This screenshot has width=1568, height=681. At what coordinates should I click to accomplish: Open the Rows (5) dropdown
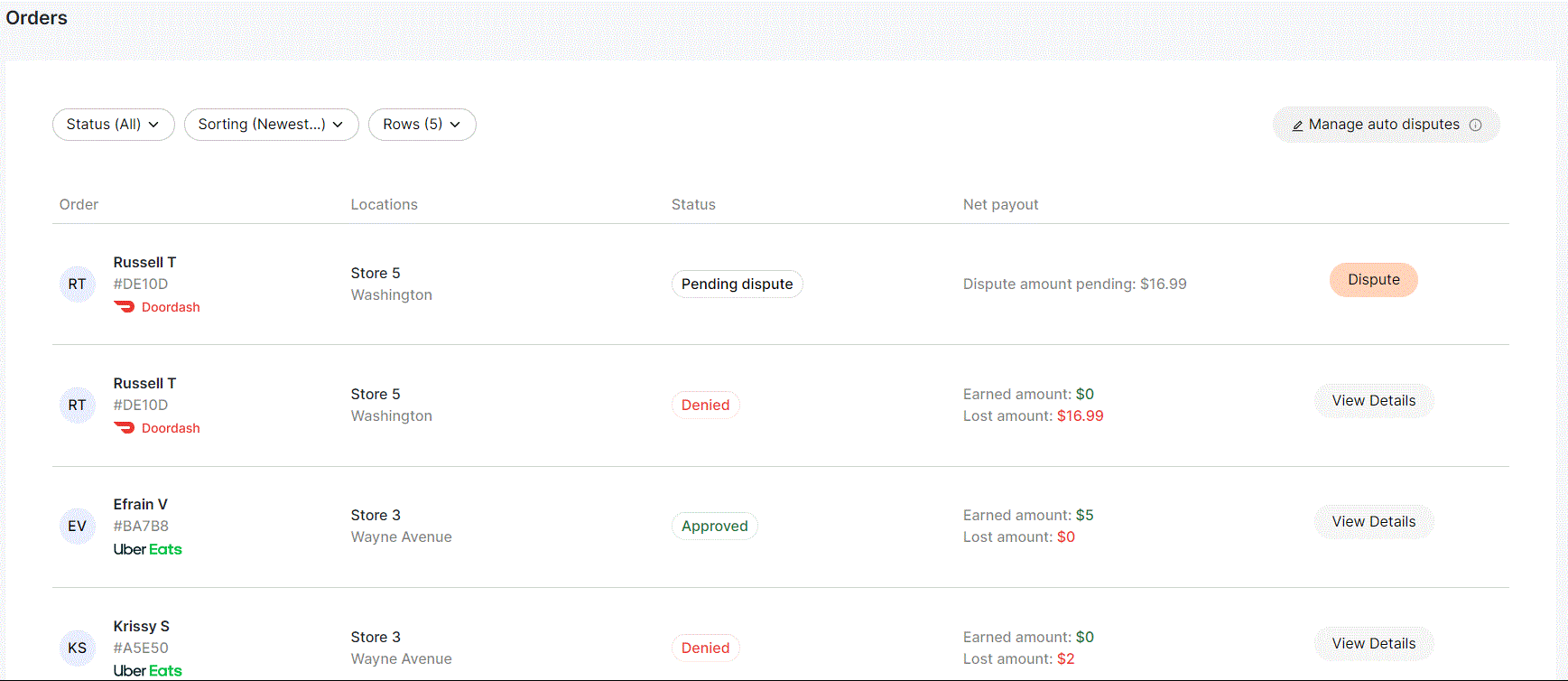point(422,125)
